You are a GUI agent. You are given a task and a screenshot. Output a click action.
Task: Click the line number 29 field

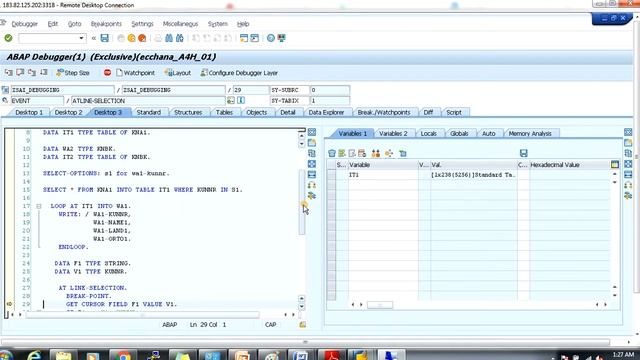click(x=251, y=90)
